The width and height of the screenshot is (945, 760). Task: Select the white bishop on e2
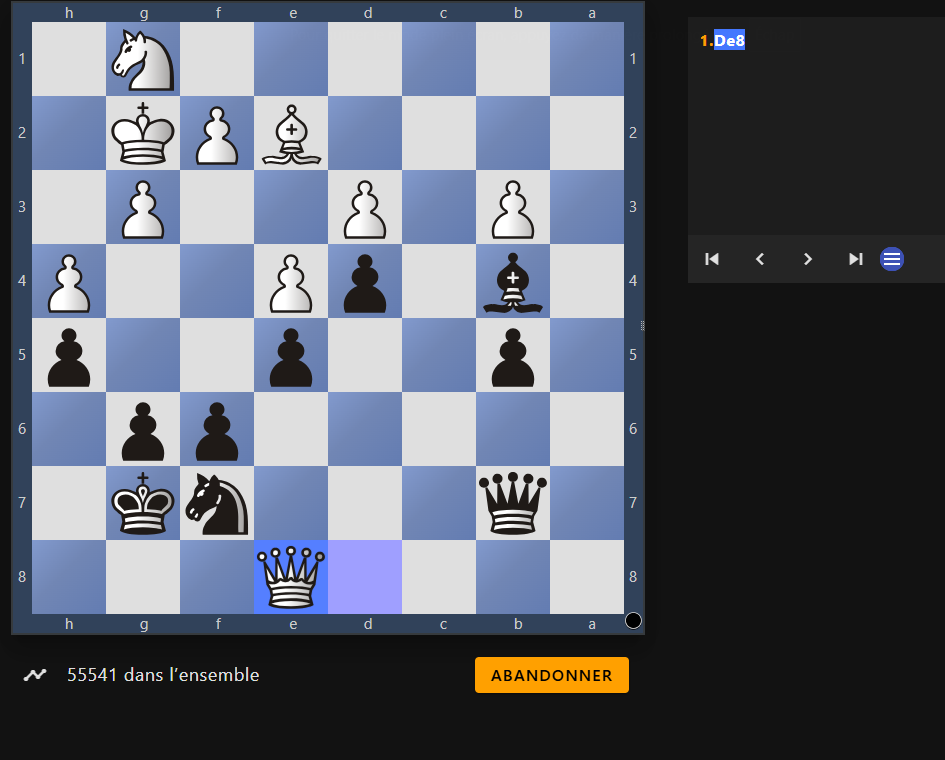[x=291, y=133]
